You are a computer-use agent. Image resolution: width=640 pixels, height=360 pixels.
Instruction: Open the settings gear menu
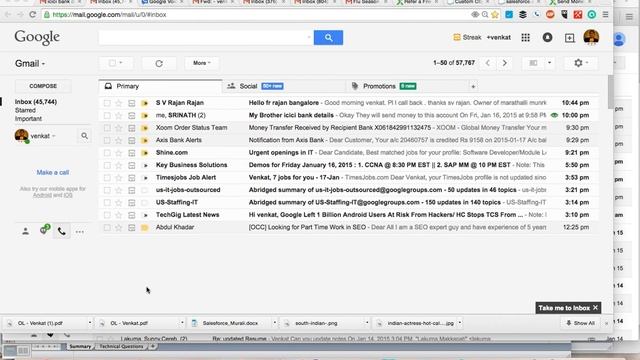point(581,63)
